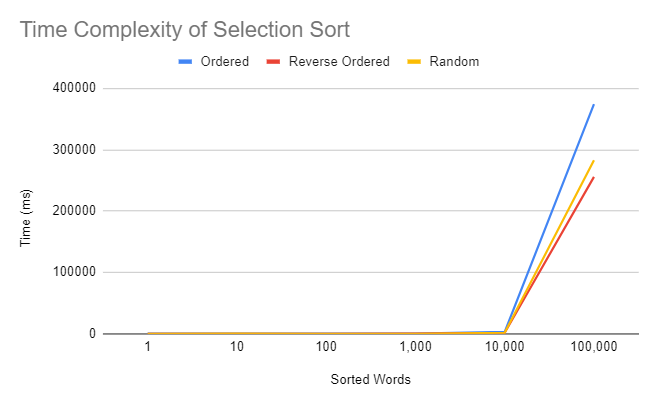Click the 100,000 x-axis tick label
Viewport: 659px width, 407px height.
[593, 347]
